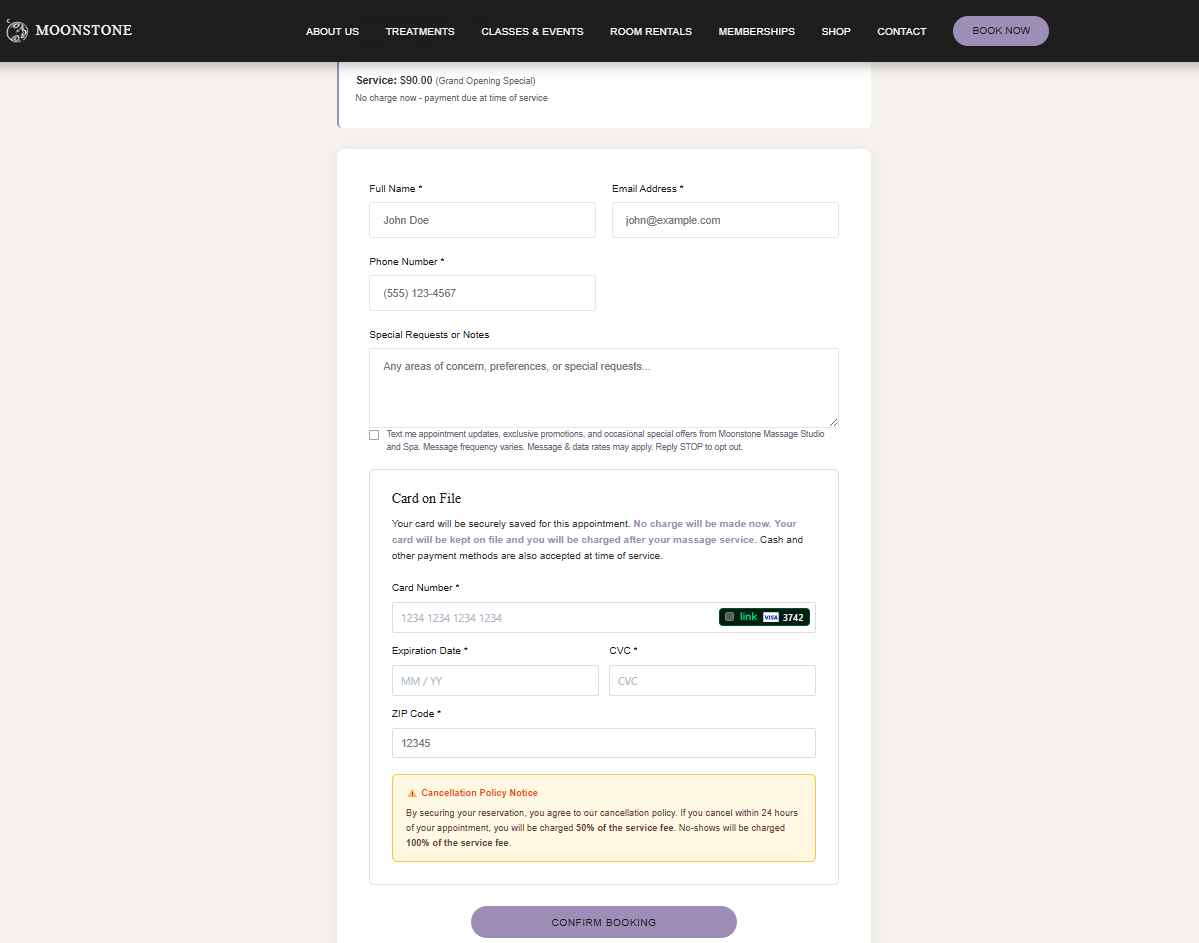The image size is (1199, 943).
Task: Focus the Expiration Date field
Action: 495,681
